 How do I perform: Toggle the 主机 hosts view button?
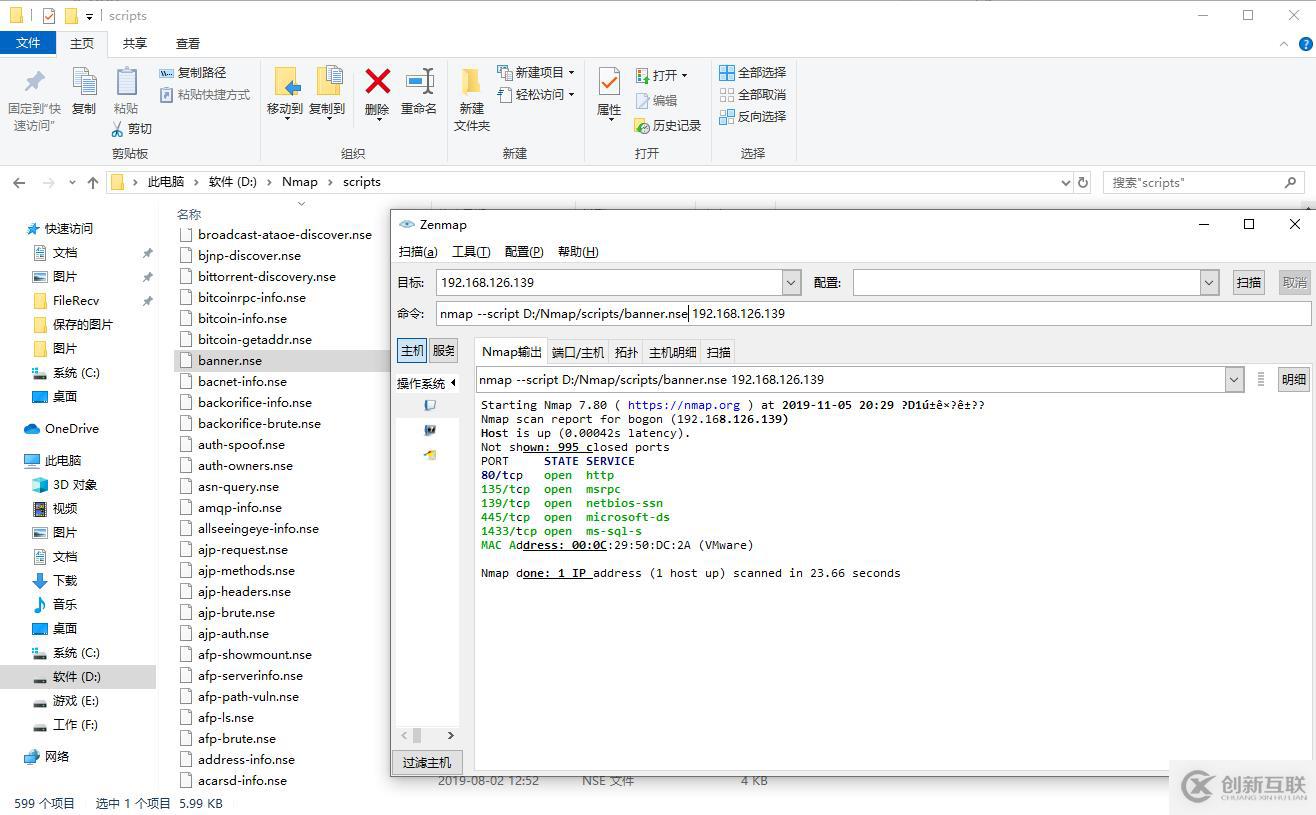(x=412, y=351)
